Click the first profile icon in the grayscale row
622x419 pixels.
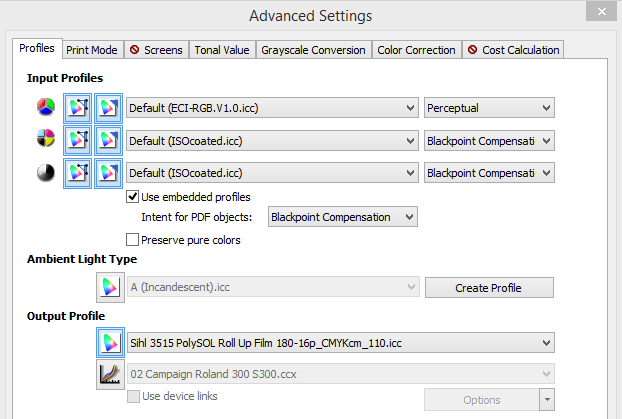(x=76, y=172)
